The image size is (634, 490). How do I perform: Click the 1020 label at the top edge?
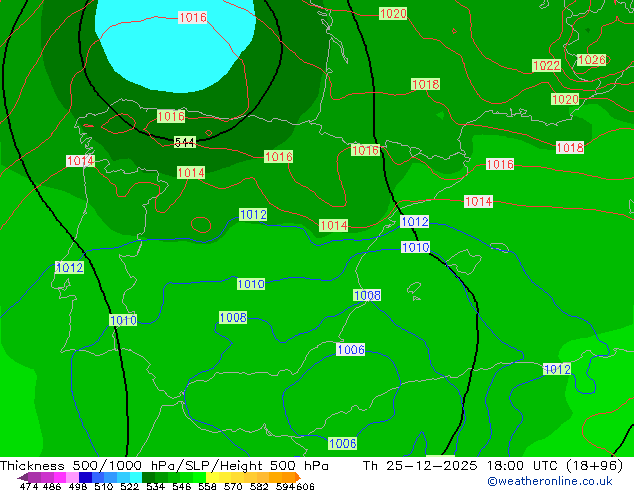(x=393, y=14)
